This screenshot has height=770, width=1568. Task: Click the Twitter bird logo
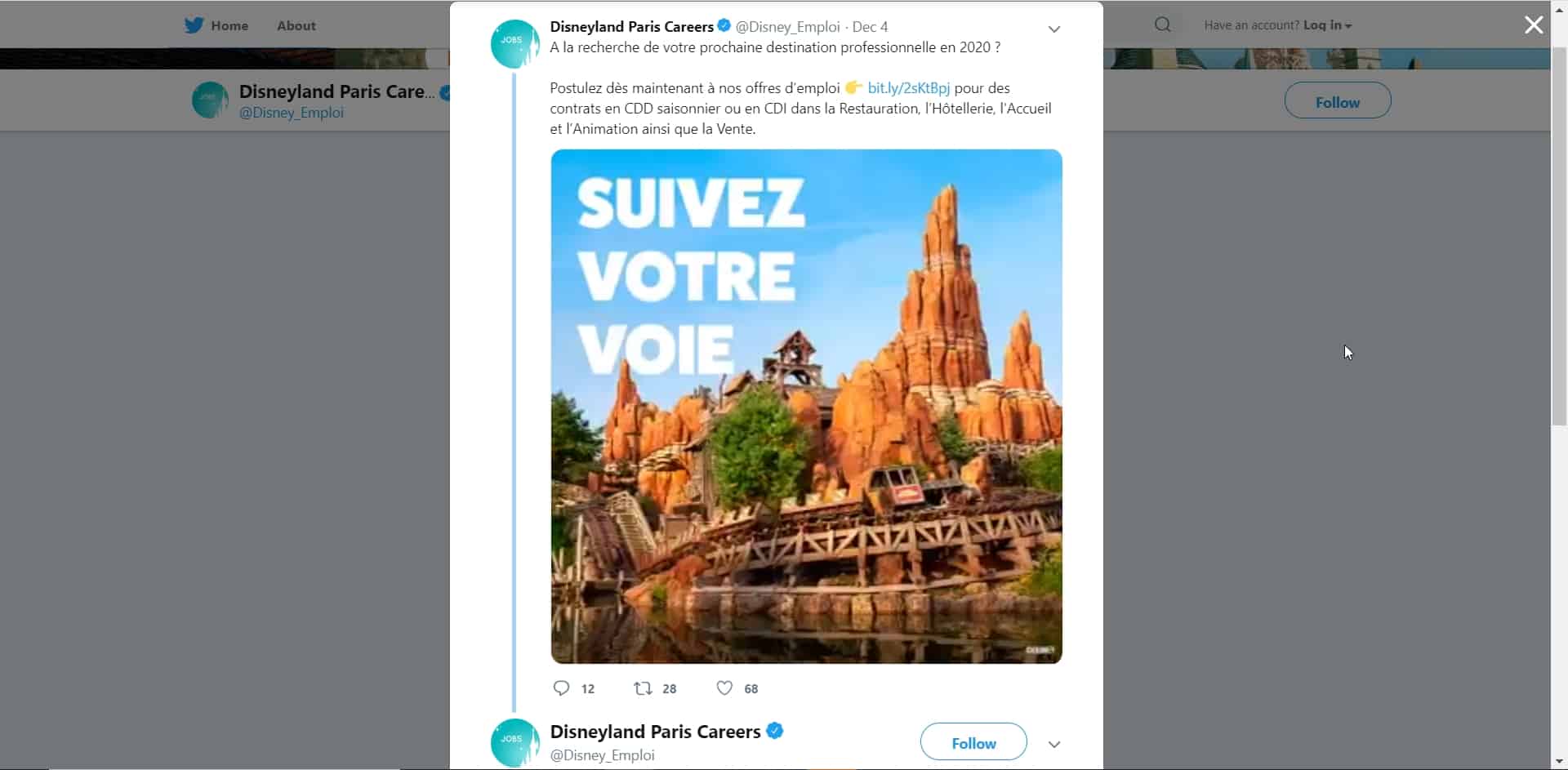(x=194, y=25)
